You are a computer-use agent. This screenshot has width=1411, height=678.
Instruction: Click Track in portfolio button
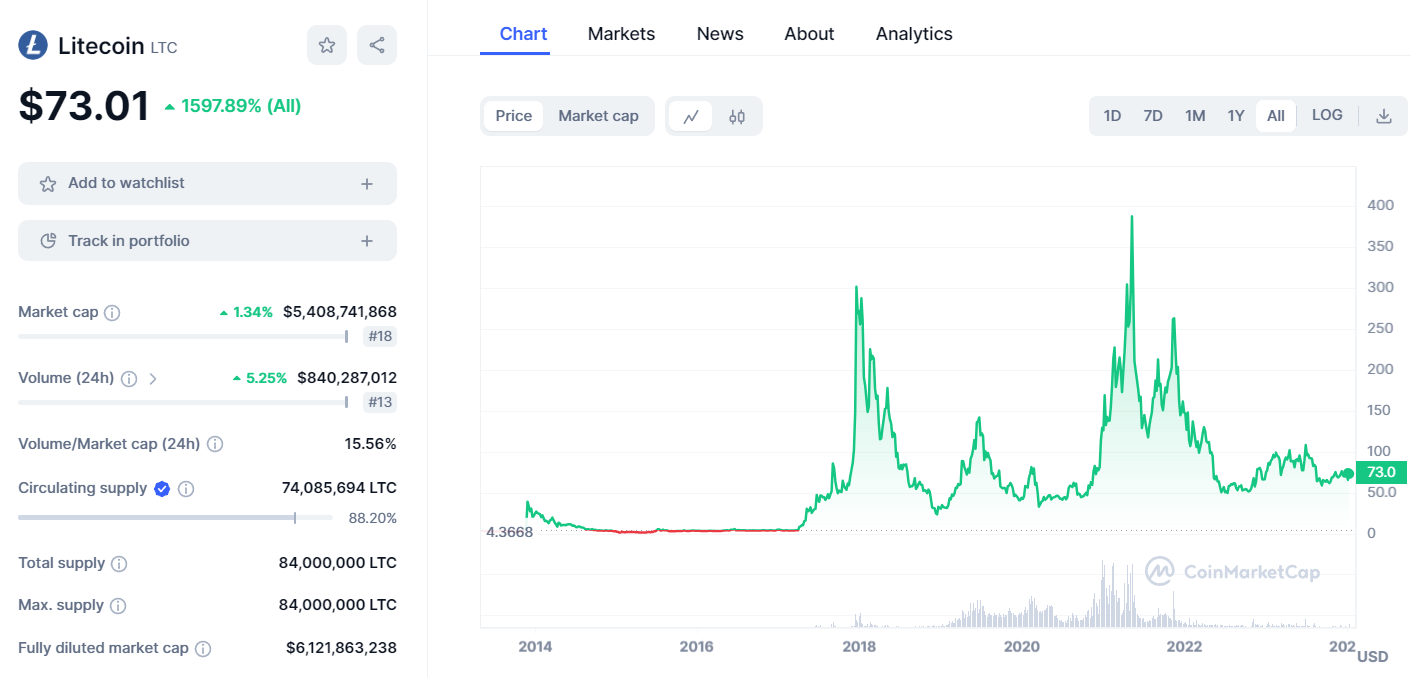point(207,241)
